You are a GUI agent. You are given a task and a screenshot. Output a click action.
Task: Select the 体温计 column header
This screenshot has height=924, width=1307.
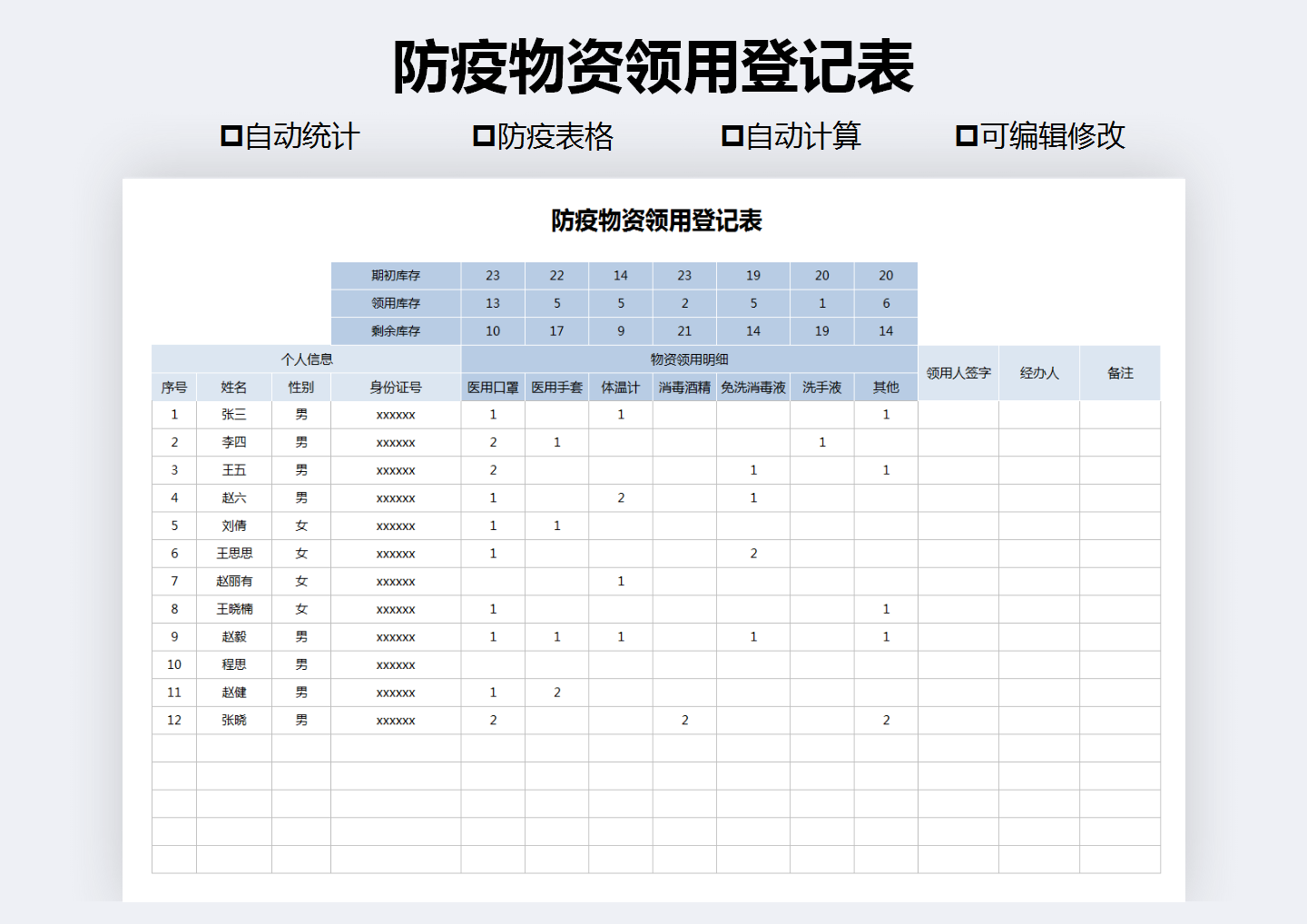(x=621, y=387)
